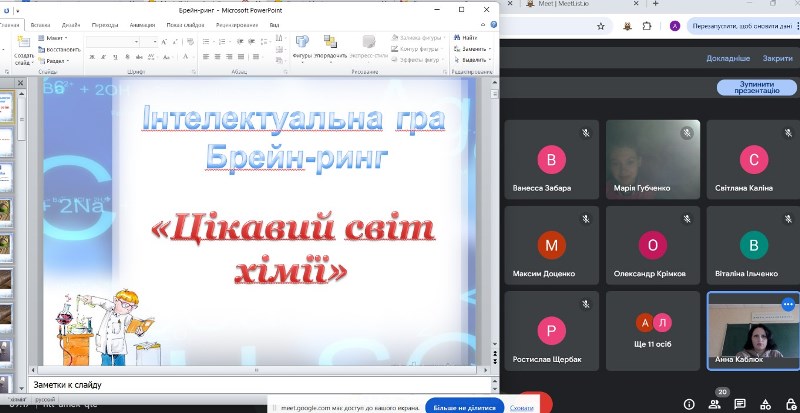Open meeting info icon in Meet bar
Screen dimensions: 800x413
pos(690,404)
